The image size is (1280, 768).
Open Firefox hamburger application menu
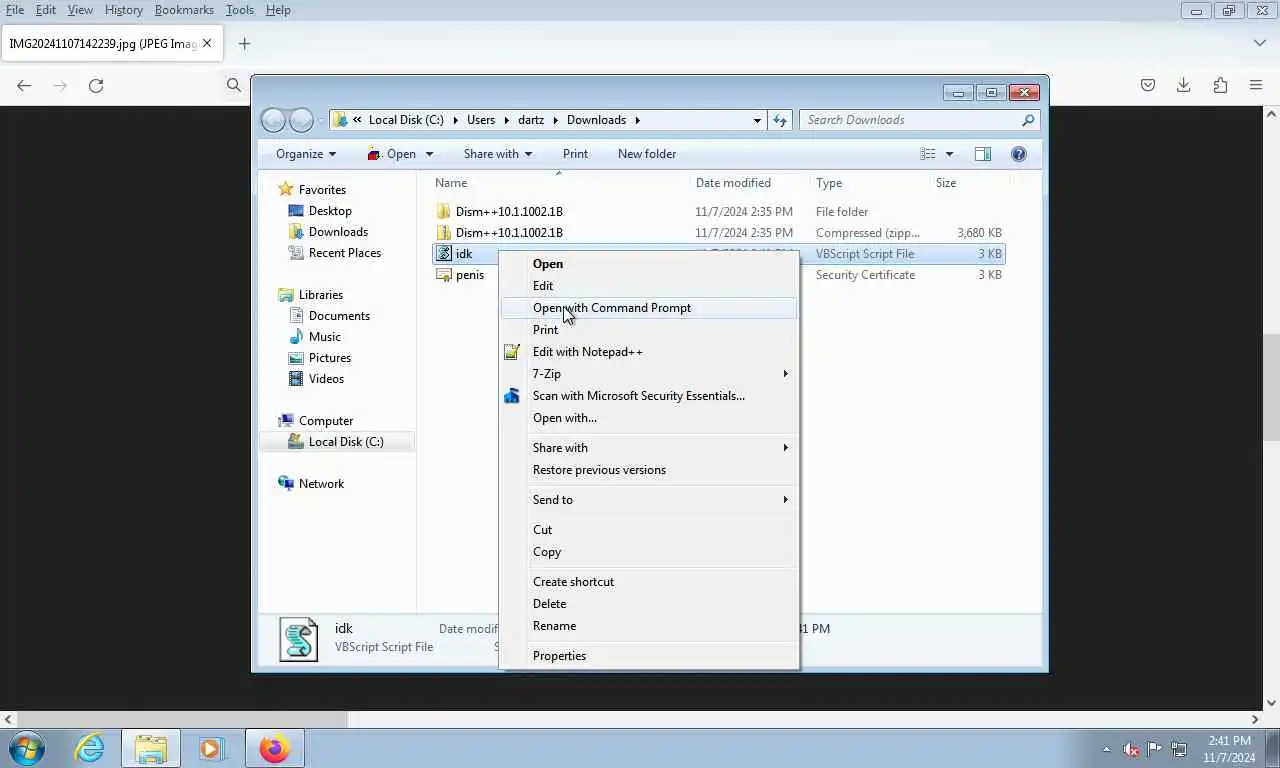[x=1256, y=85]
